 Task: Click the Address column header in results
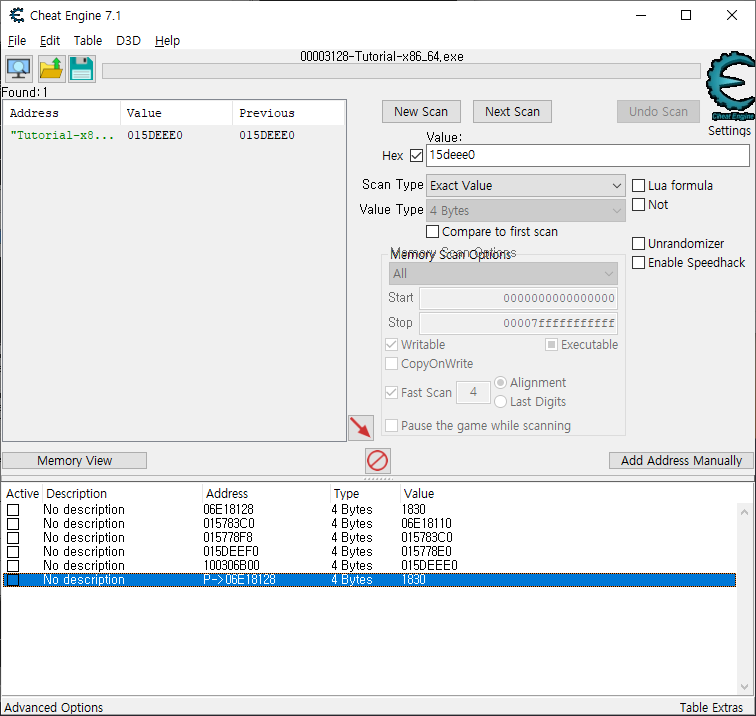(62, 113)
